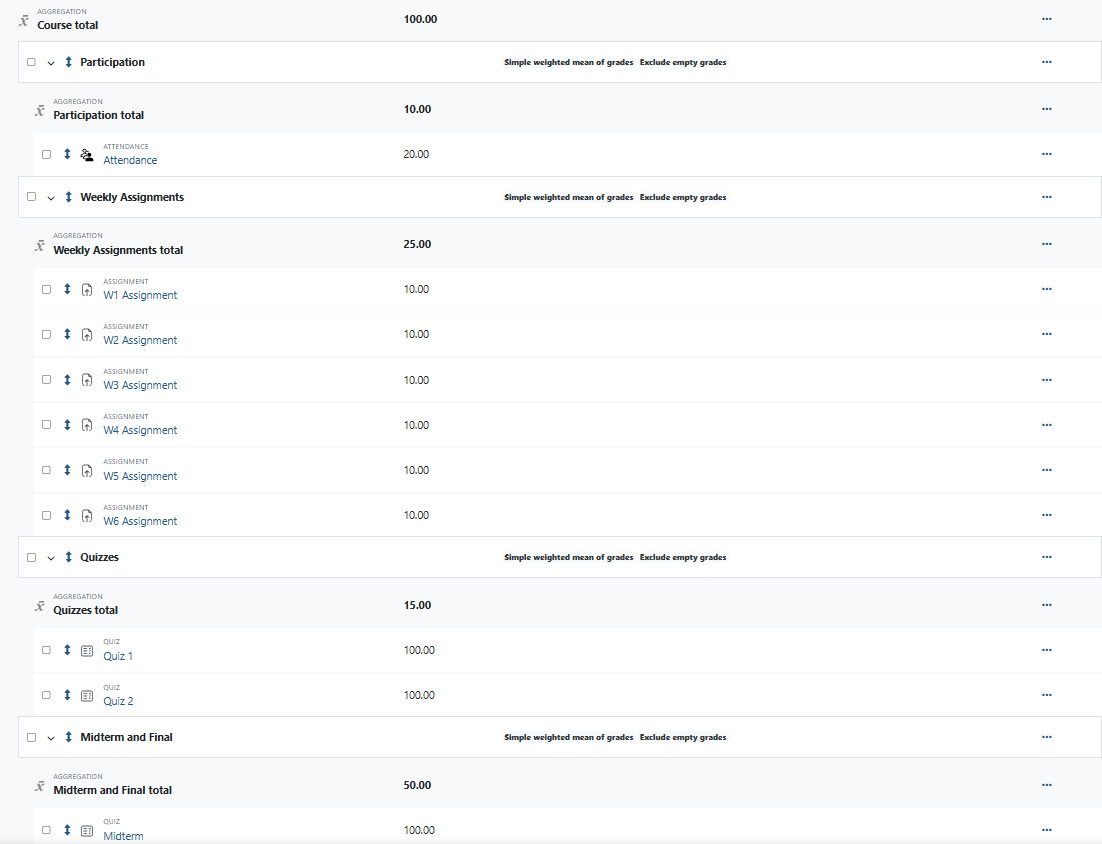Image resolution: width=1102 pixels, height=844 pixels.
Task: Collapse the Participation category
Action: 51,62
